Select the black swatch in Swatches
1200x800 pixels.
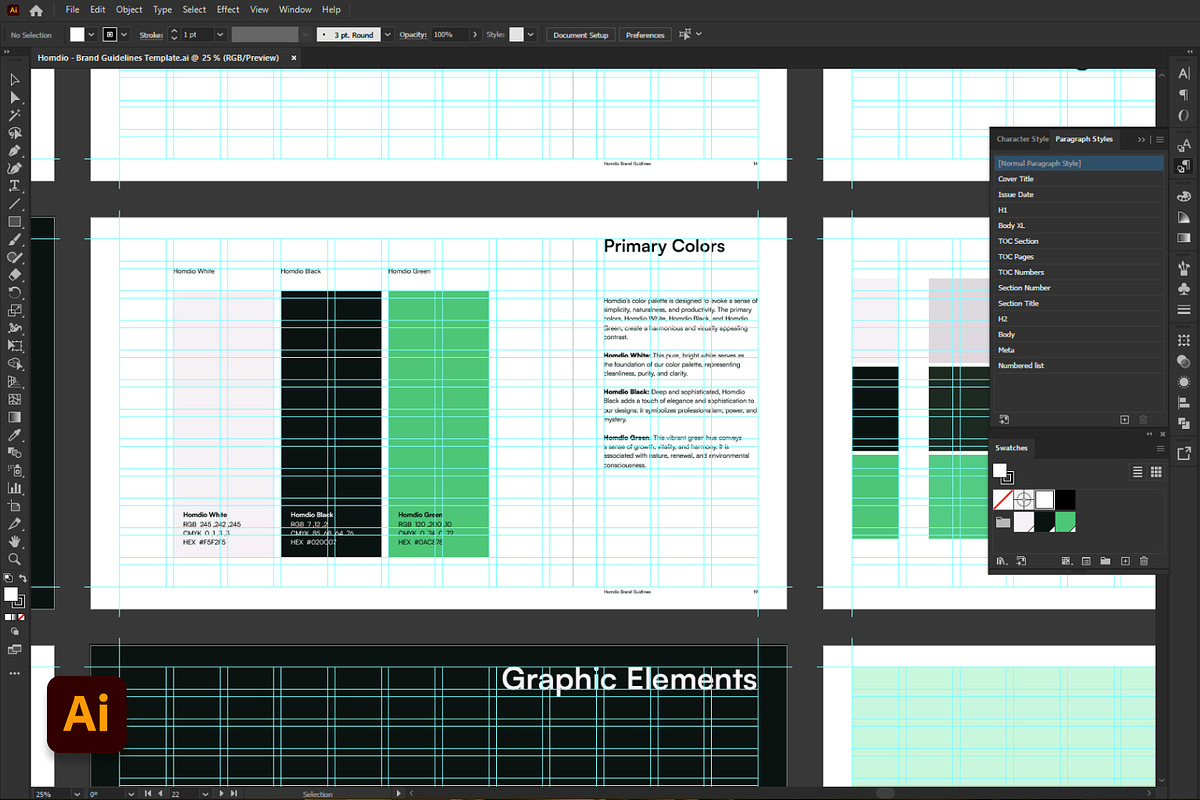[x=1066, y=499]
